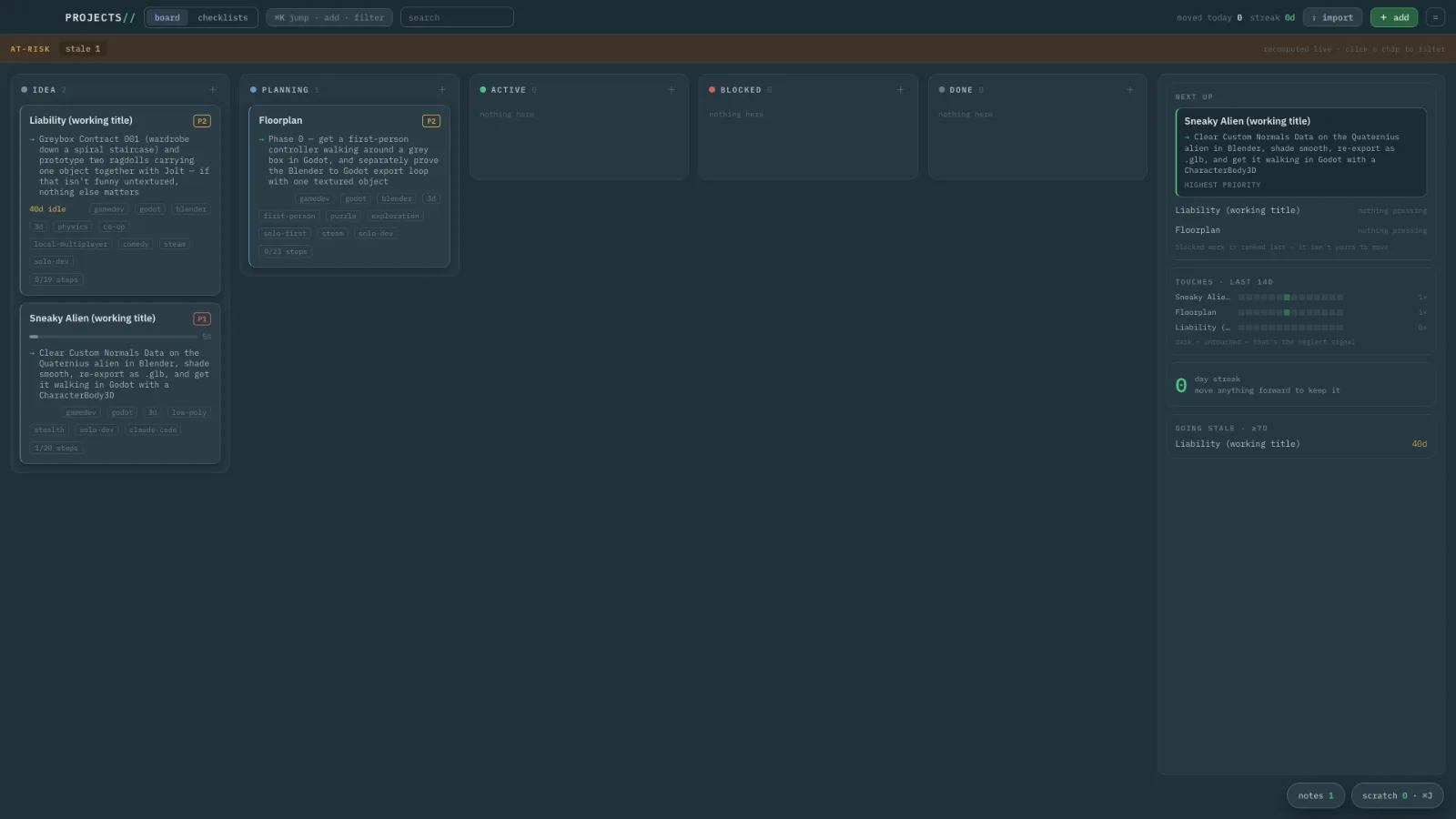Viewport: 1456px width, 819px height.
Task: Open the scratch pad button
Action: tap(1397, 795)
